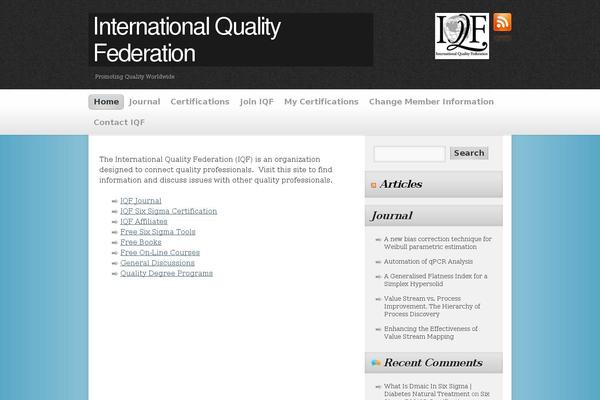This screenshot has height=400, width=600.
Task: Go to the Join IQF page
Action: pos(257,102)
